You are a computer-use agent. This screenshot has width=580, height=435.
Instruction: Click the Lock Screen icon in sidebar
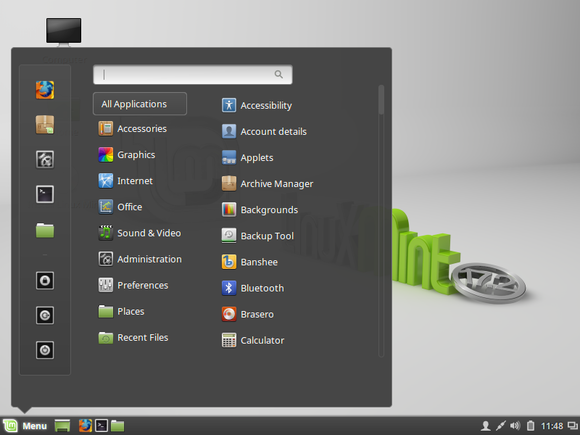click(45, 281)
